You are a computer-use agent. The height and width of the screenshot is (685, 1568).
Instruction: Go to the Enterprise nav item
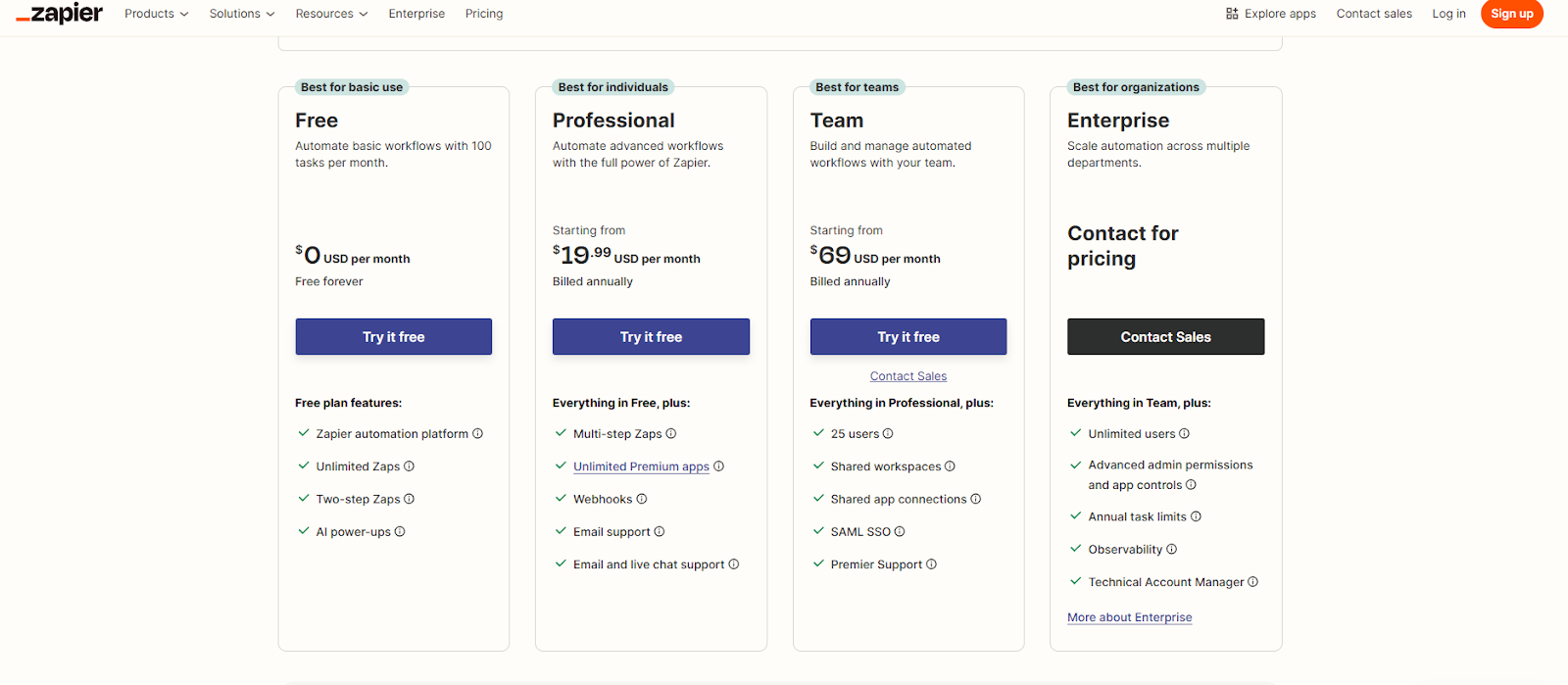coord(416,14)
